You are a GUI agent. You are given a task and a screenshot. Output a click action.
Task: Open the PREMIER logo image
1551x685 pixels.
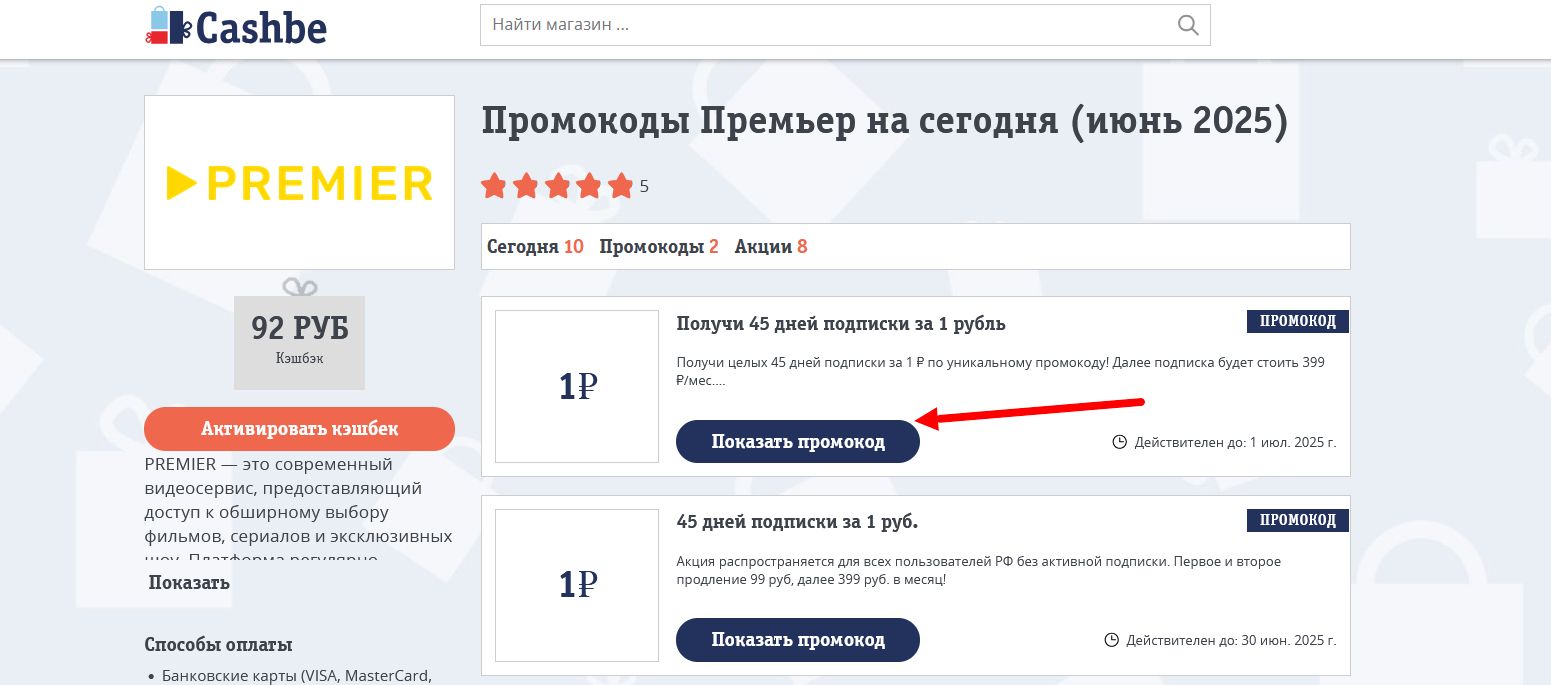point(299,183)
